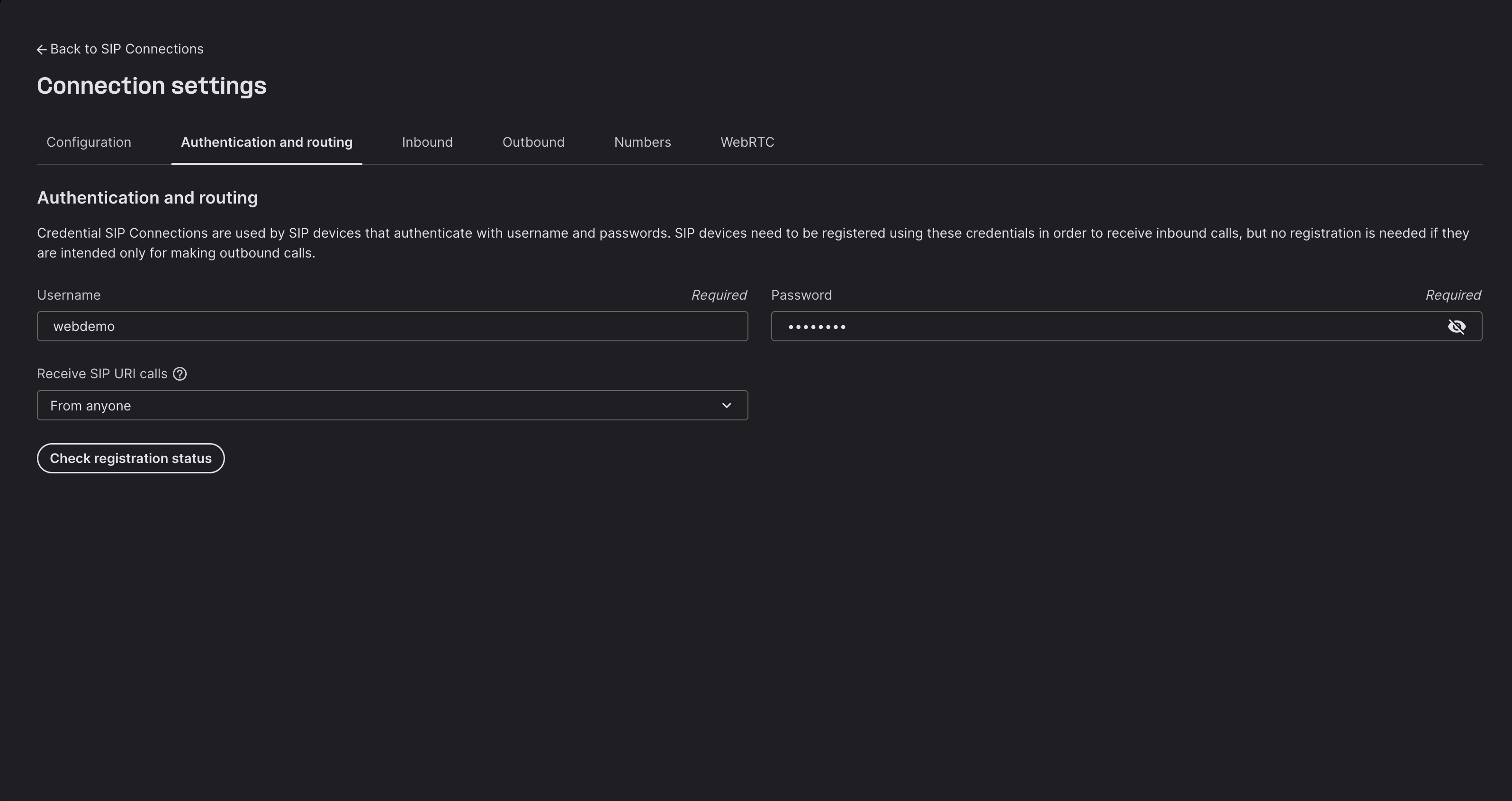The height and width of the screenshot is (801, 1512).
Task: Click the Connection settings heading
Action: [x=152, y=86]
